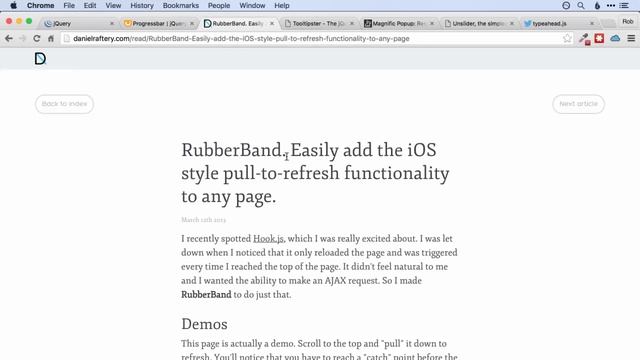Screen dimensions: 640x360
Task: Click the cloud extension icon
Action: [615, 38]
